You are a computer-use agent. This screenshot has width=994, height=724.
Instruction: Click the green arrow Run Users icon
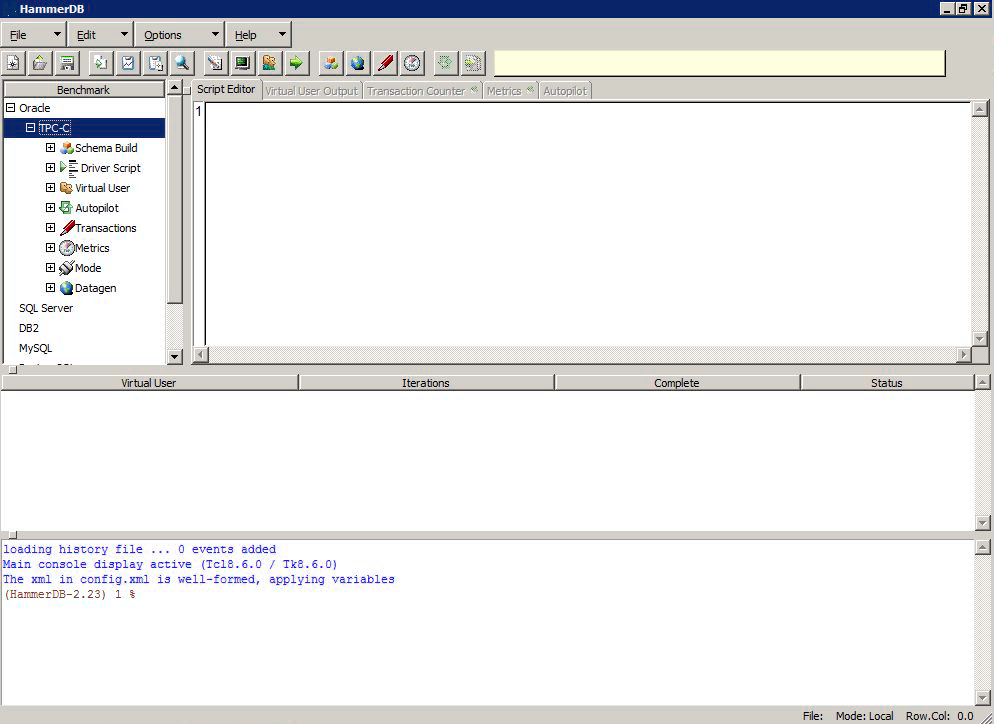click(x=296, y=63)
